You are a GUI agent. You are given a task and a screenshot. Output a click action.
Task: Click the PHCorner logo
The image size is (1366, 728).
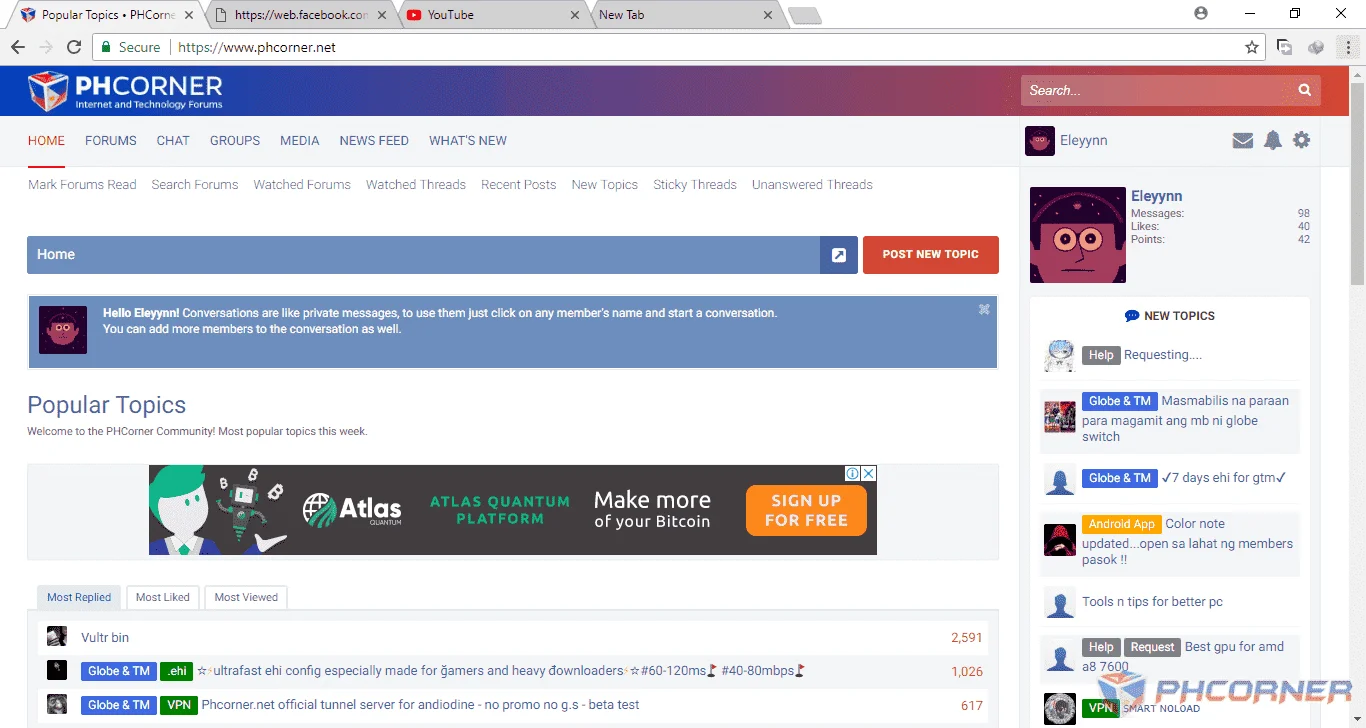pyautogui.click(x=125, y=91)
